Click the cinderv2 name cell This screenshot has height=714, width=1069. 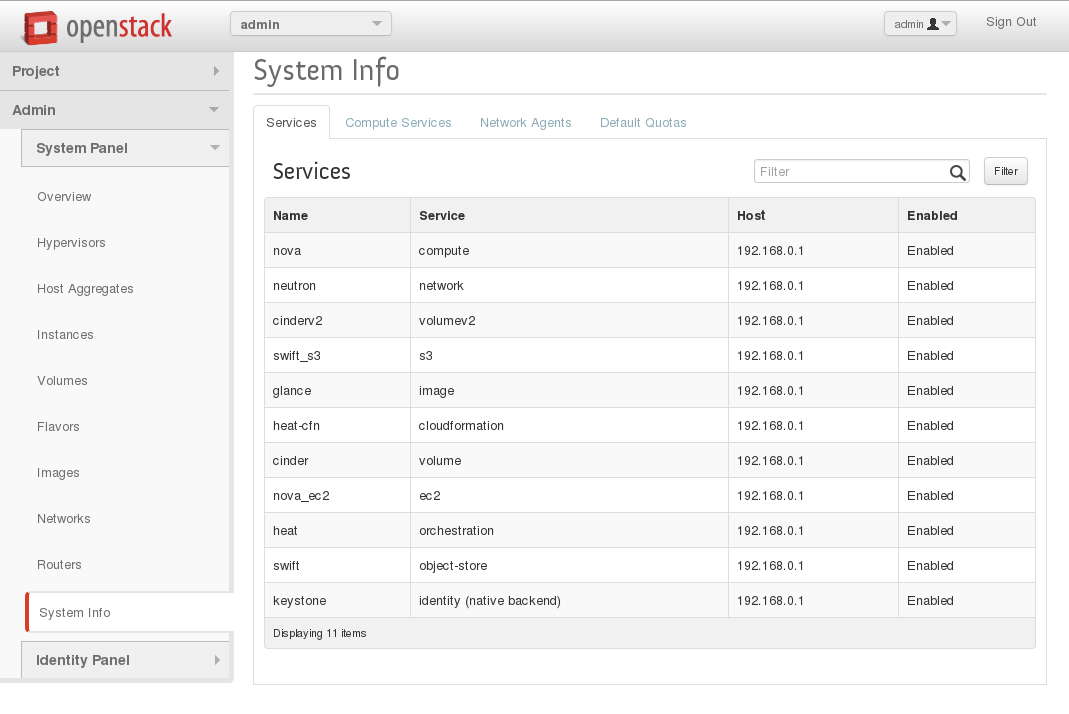[x=337, y=321]
